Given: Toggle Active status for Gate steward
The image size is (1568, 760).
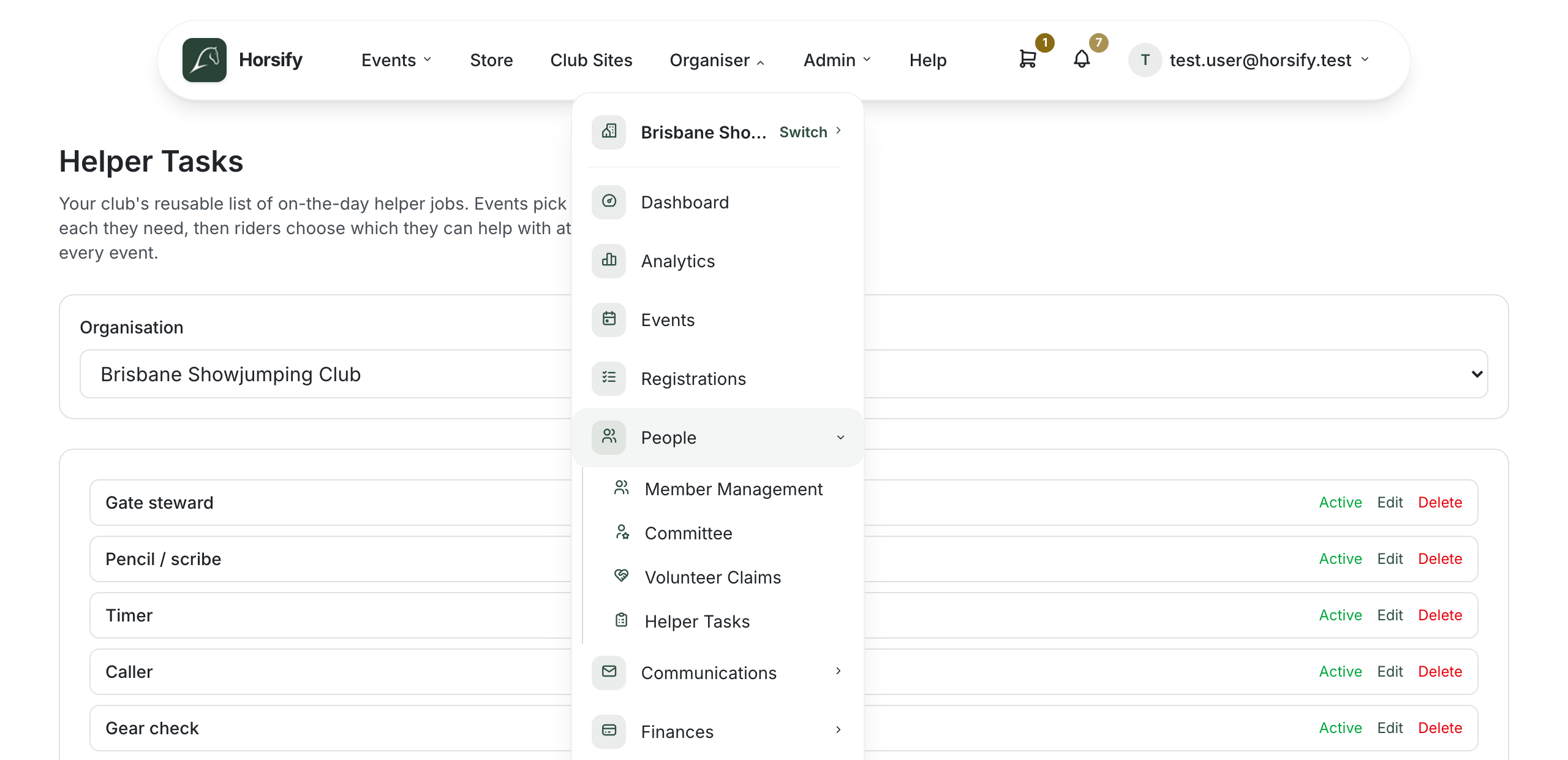Looking at the screenshot, I should coord(1340,503).
